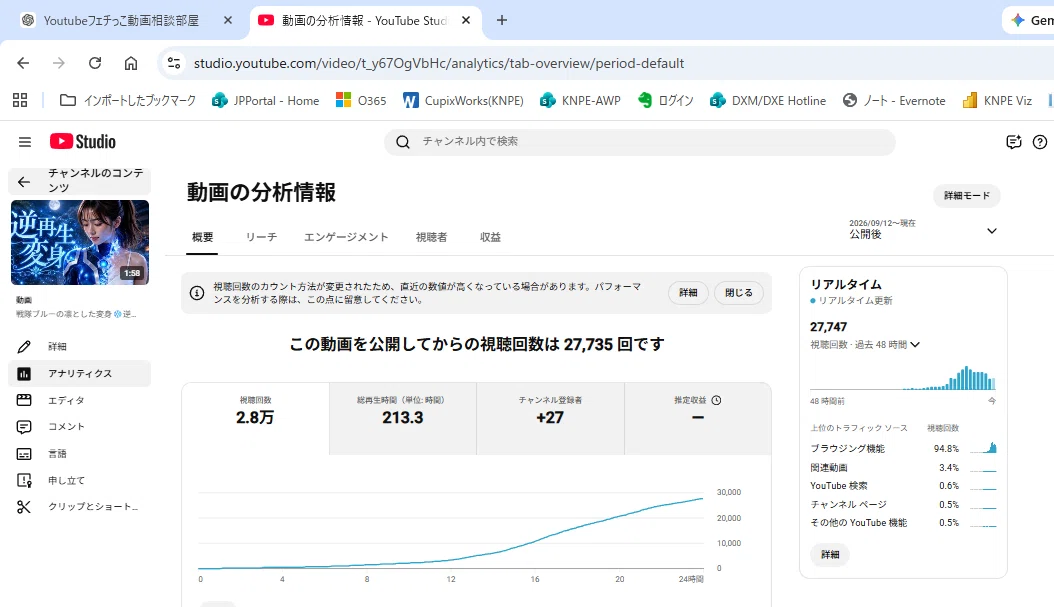The width and height of the screenshot is (1054, 607).
Task: Select the 視聴回数 2.8万 metric card
Action: pos(255,418)
